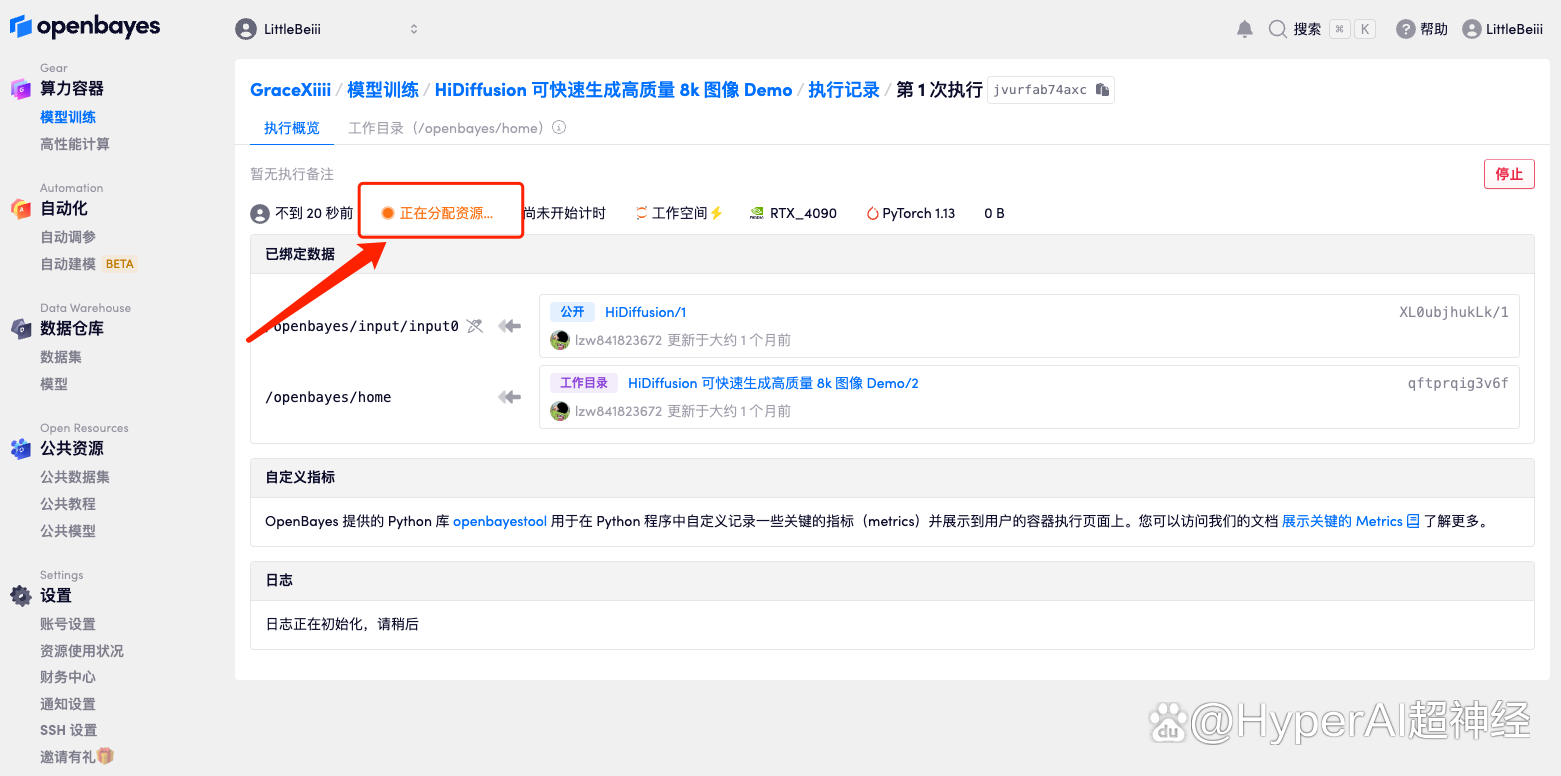Click 暂无执行备注 to add note
1561x776 pixels.
292,174
